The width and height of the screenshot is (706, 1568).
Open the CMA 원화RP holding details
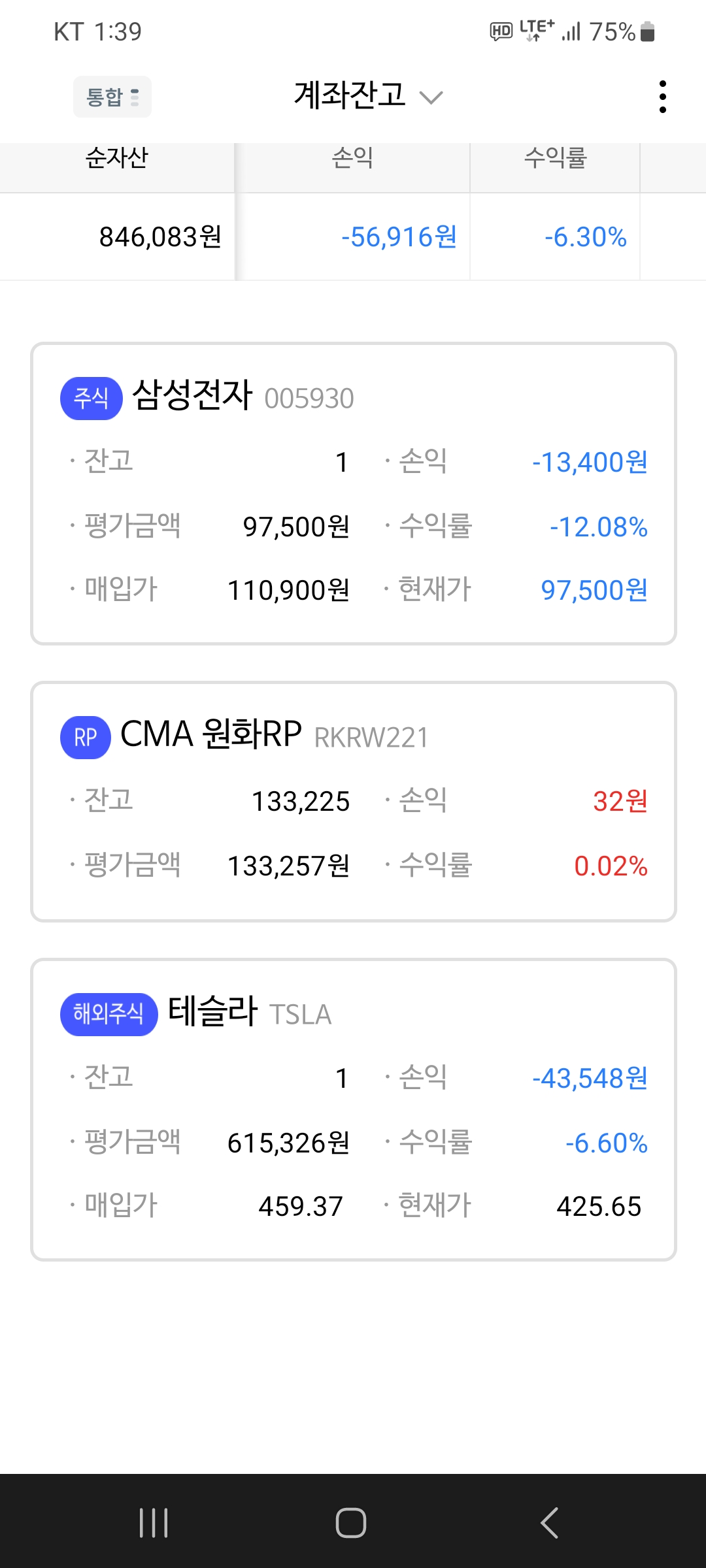tap(211, 734)
